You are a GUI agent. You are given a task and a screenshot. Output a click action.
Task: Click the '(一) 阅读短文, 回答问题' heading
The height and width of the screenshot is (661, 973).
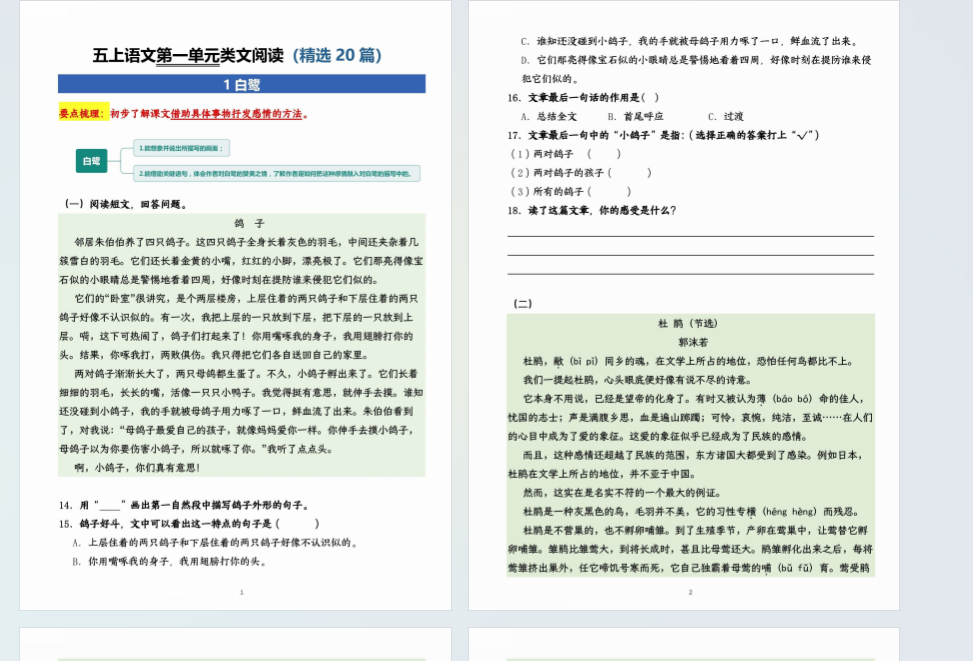coord(126,204)
